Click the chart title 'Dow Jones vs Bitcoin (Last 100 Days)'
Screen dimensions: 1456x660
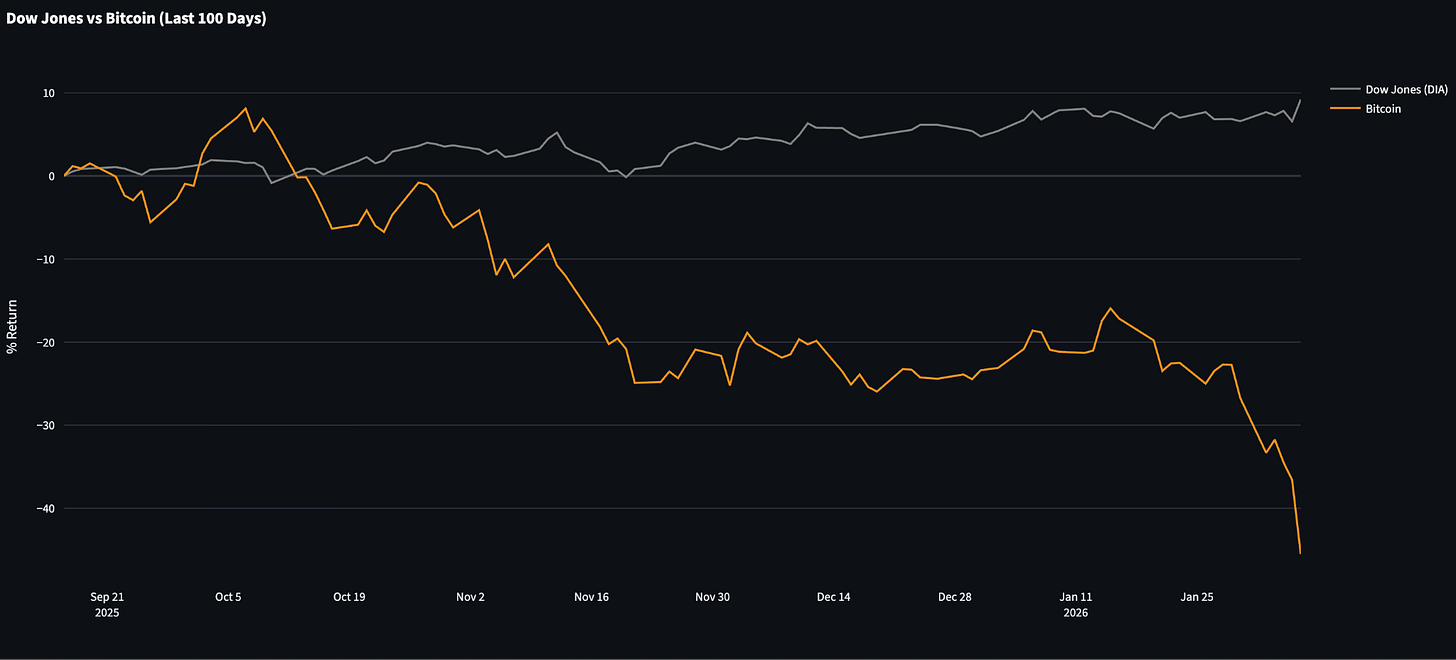point(137,18)
